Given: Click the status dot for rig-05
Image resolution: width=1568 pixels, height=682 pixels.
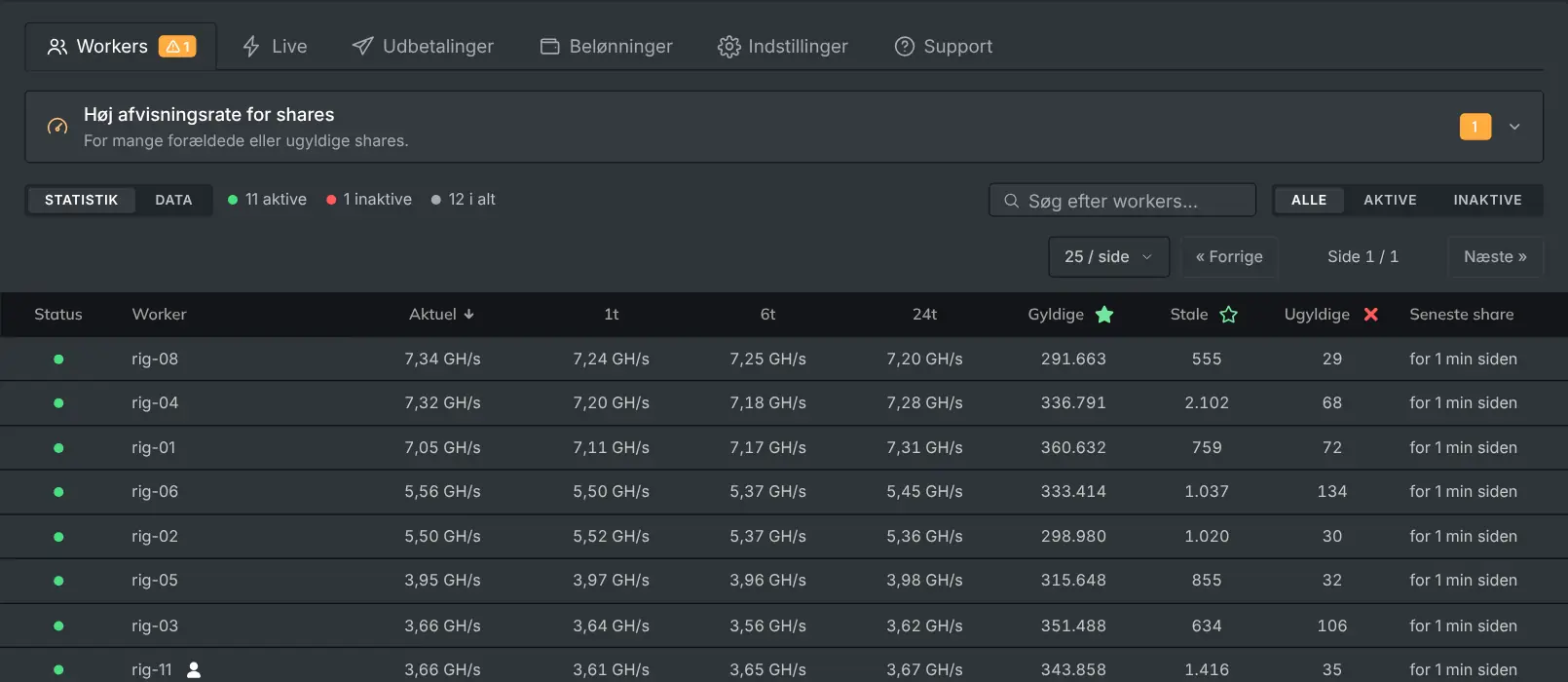Looking at the screenshot, I should coord(58,581).
